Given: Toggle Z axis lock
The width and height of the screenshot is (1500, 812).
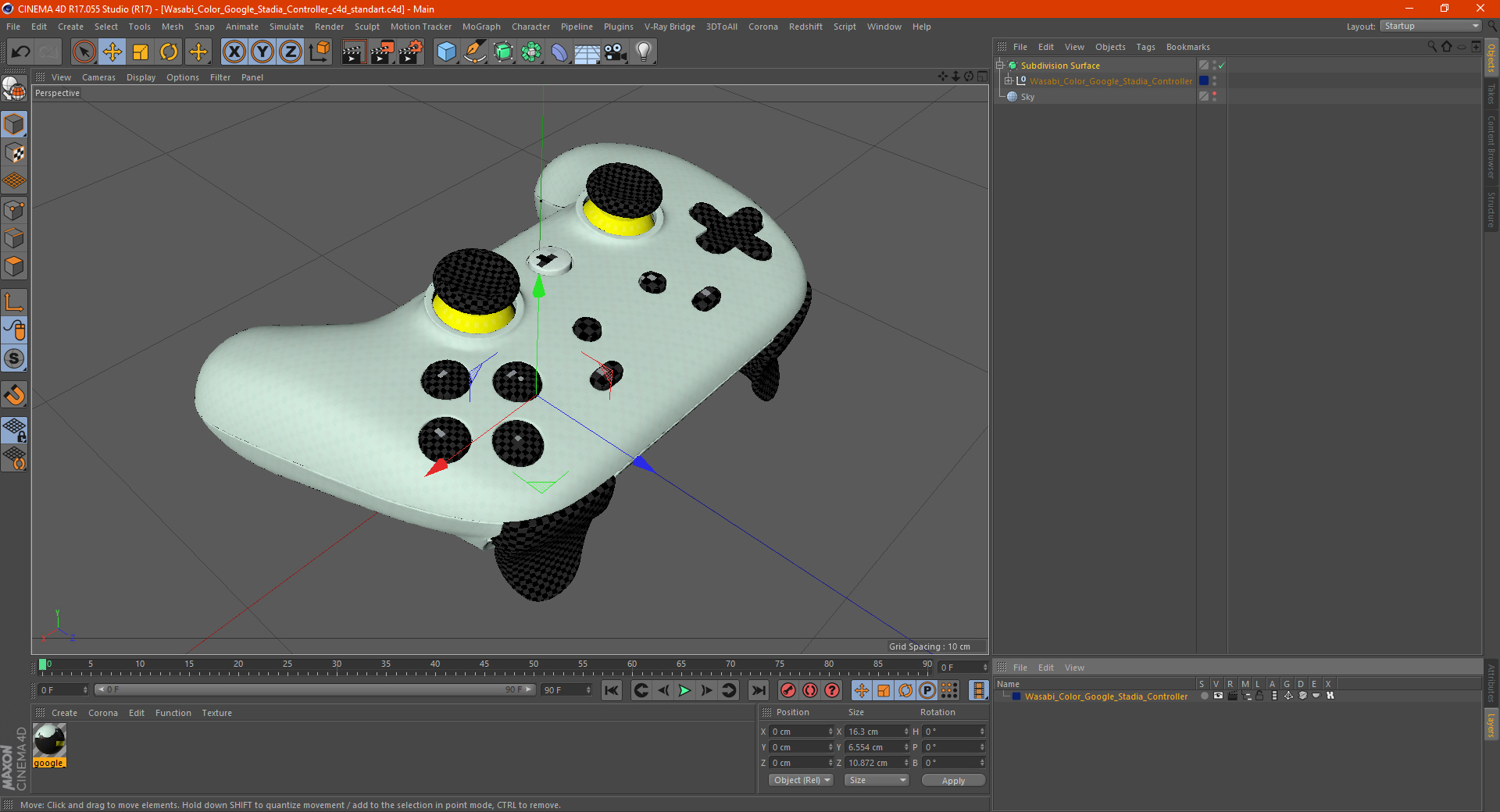Looking at the screenshot, I should [290, 52].
